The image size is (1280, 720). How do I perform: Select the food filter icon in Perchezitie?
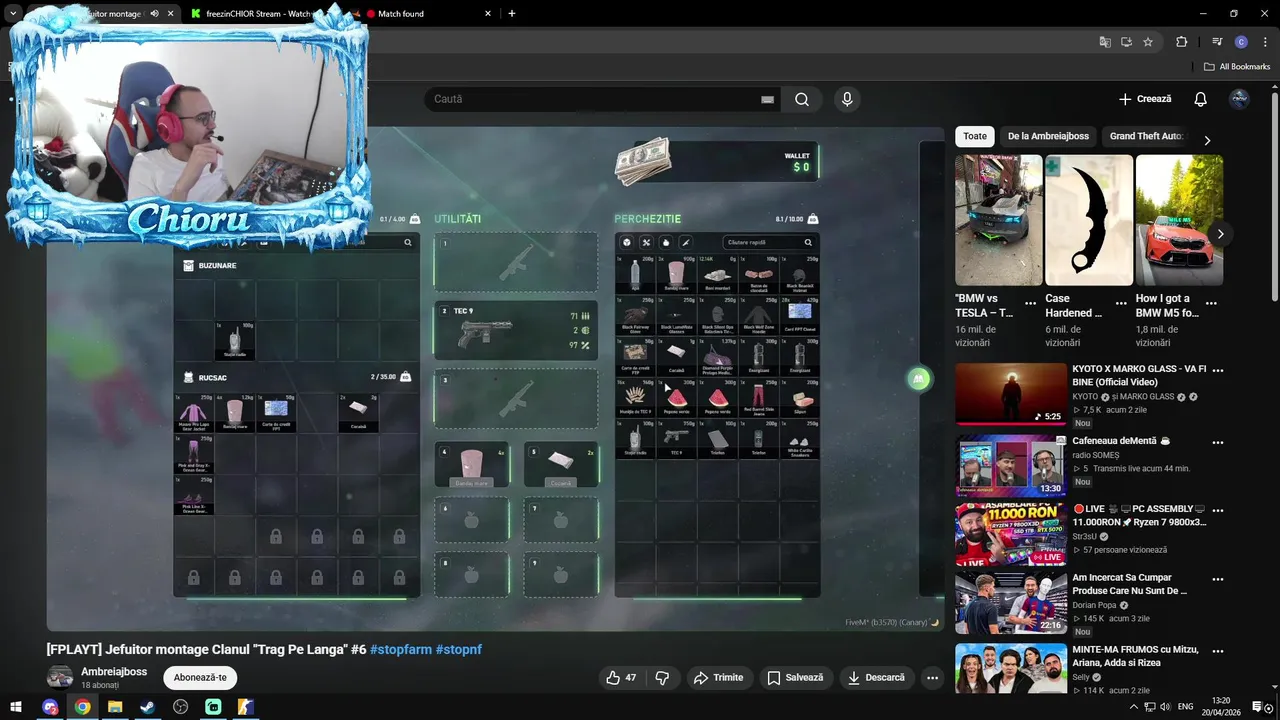666,242
